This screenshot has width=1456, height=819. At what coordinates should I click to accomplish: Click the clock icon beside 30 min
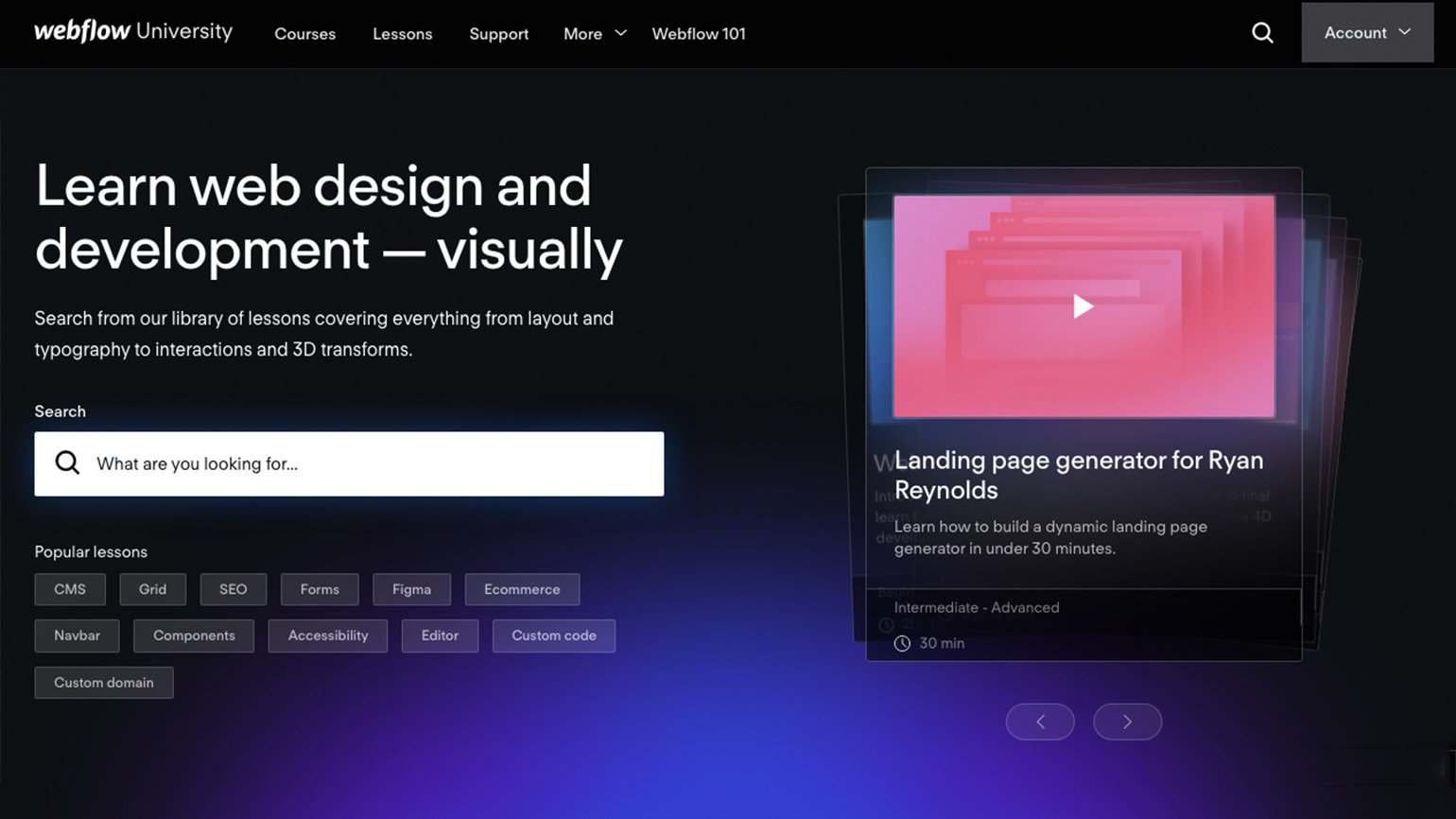click(902, 643)
